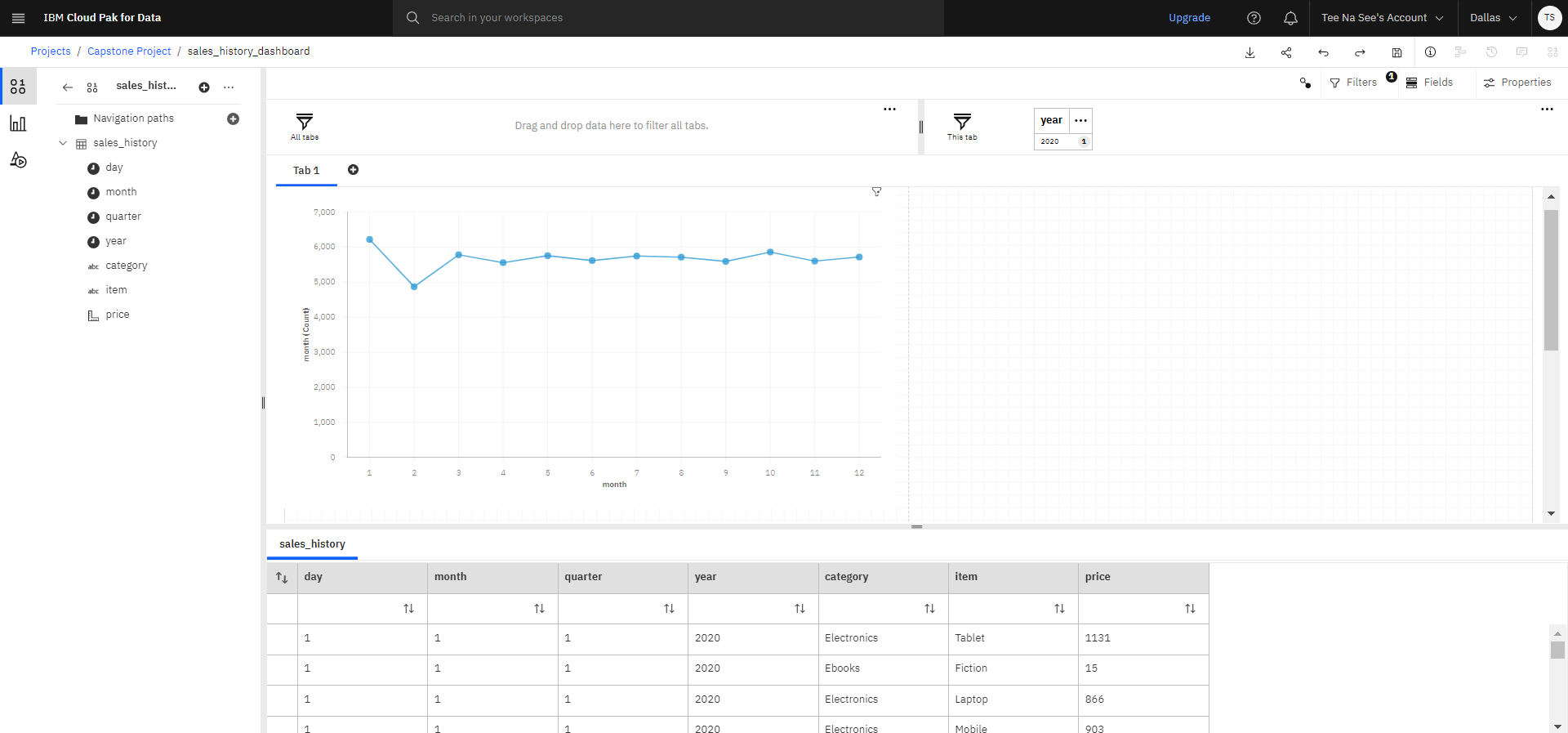Click the search in your workspaces field

click(668, 18)
